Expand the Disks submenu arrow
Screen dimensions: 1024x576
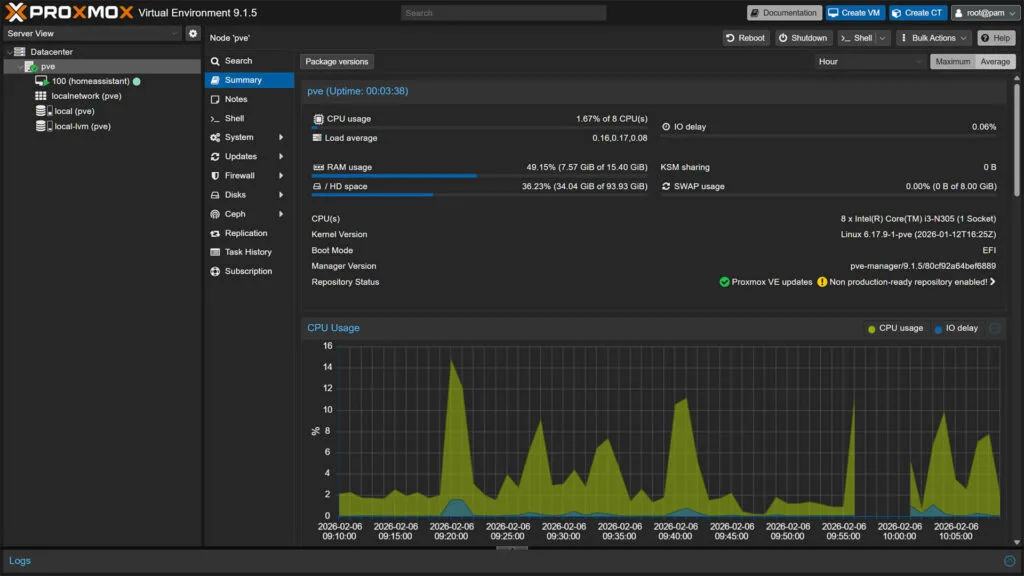point(281,195)
